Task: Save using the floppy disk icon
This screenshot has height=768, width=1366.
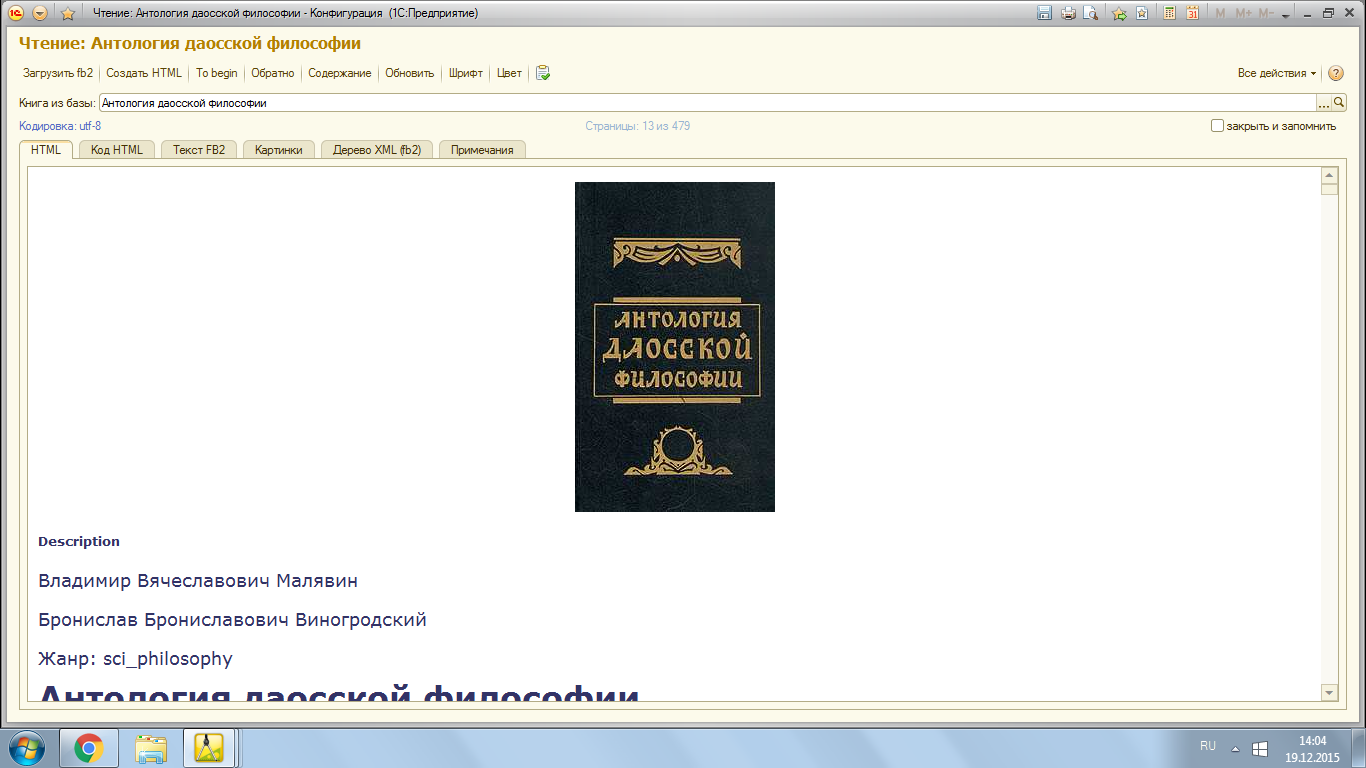Action: coord(1045,13)
